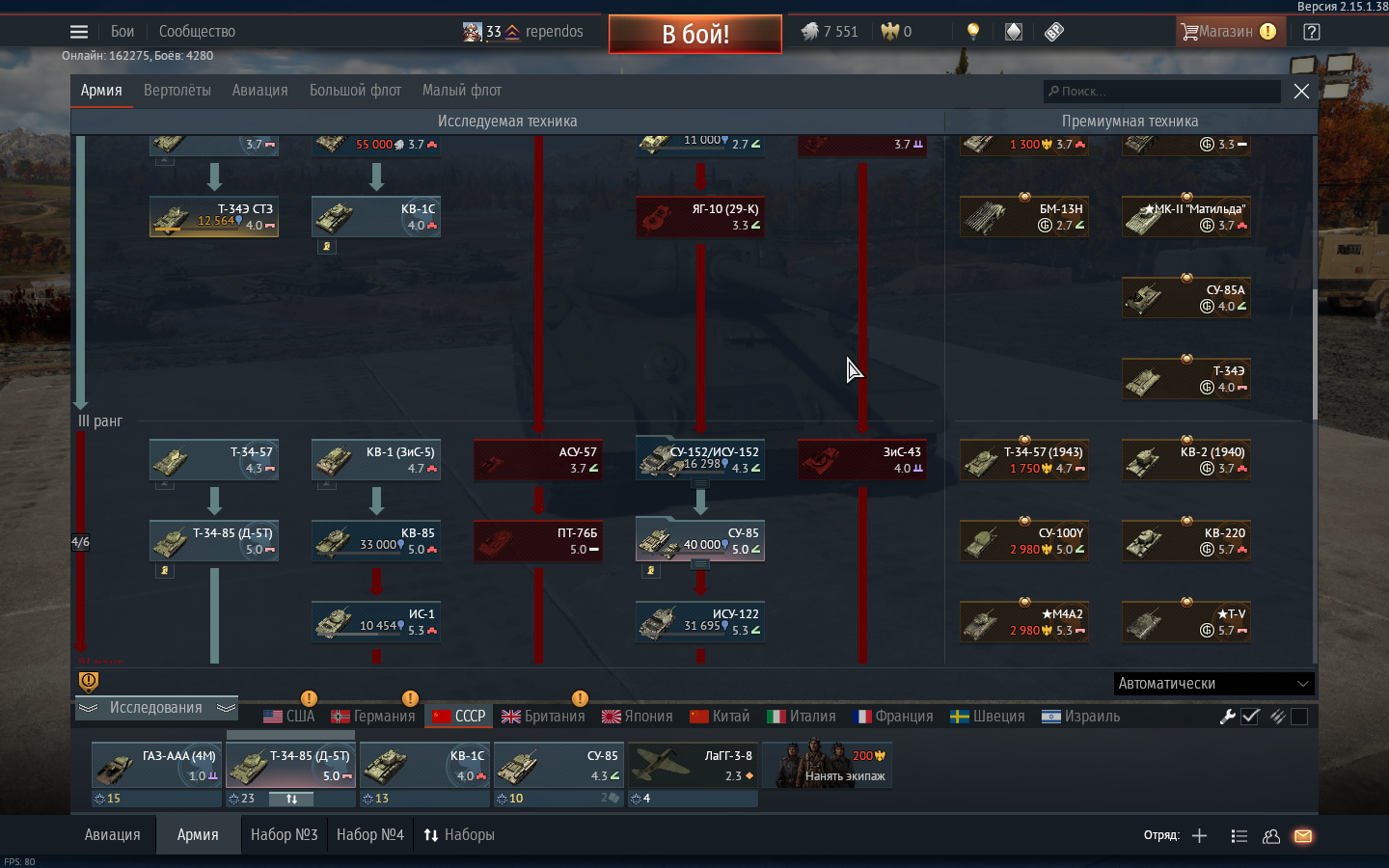Click the Golden Eagles balance
This screenshot has width=1389, height=868.
click(x=896, y=32)
